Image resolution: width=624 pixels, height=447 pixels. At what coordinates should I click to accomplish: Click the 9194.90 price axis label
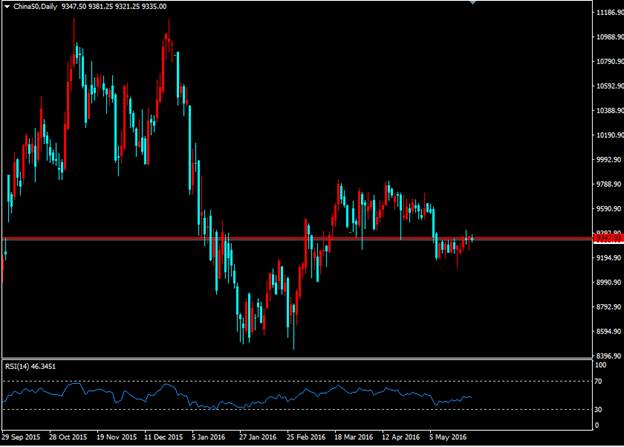coord(609,258)
